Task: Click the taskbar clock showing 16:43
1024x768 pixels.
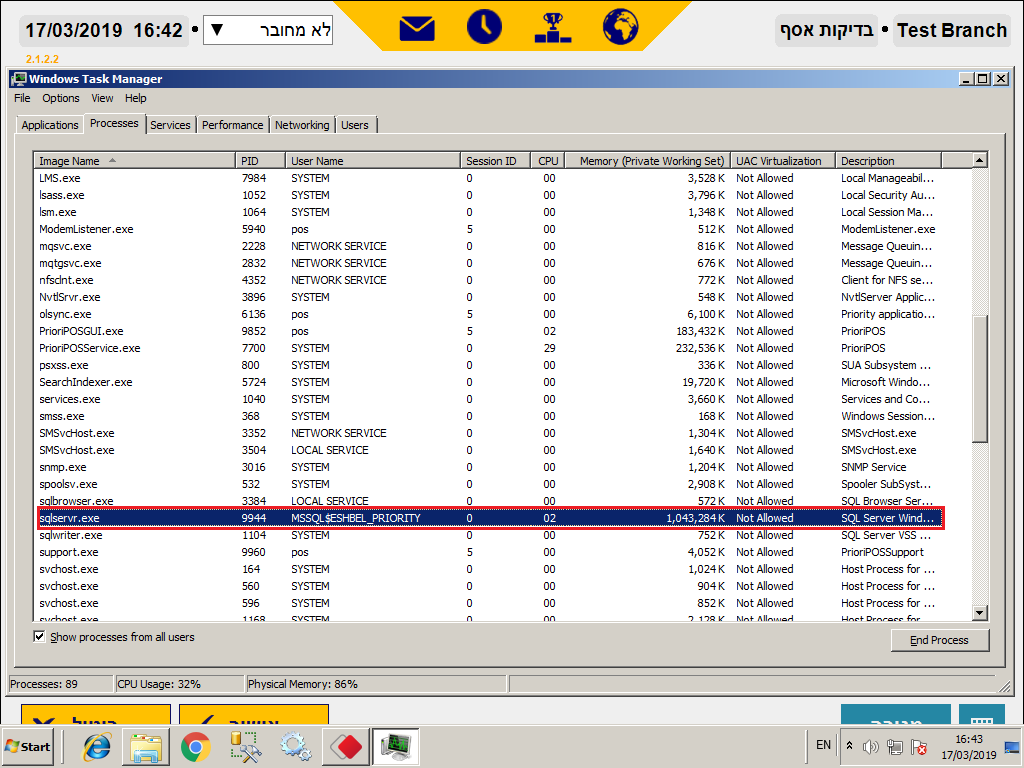Action: tap(968, 746)
